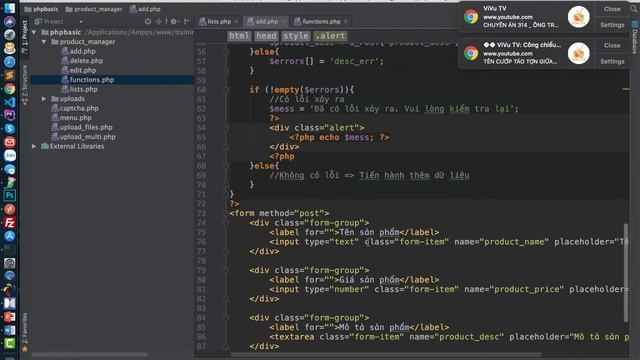Screen dimensions: 640x360
Task: Select lists.php in project tree
Action: [83, 89]
